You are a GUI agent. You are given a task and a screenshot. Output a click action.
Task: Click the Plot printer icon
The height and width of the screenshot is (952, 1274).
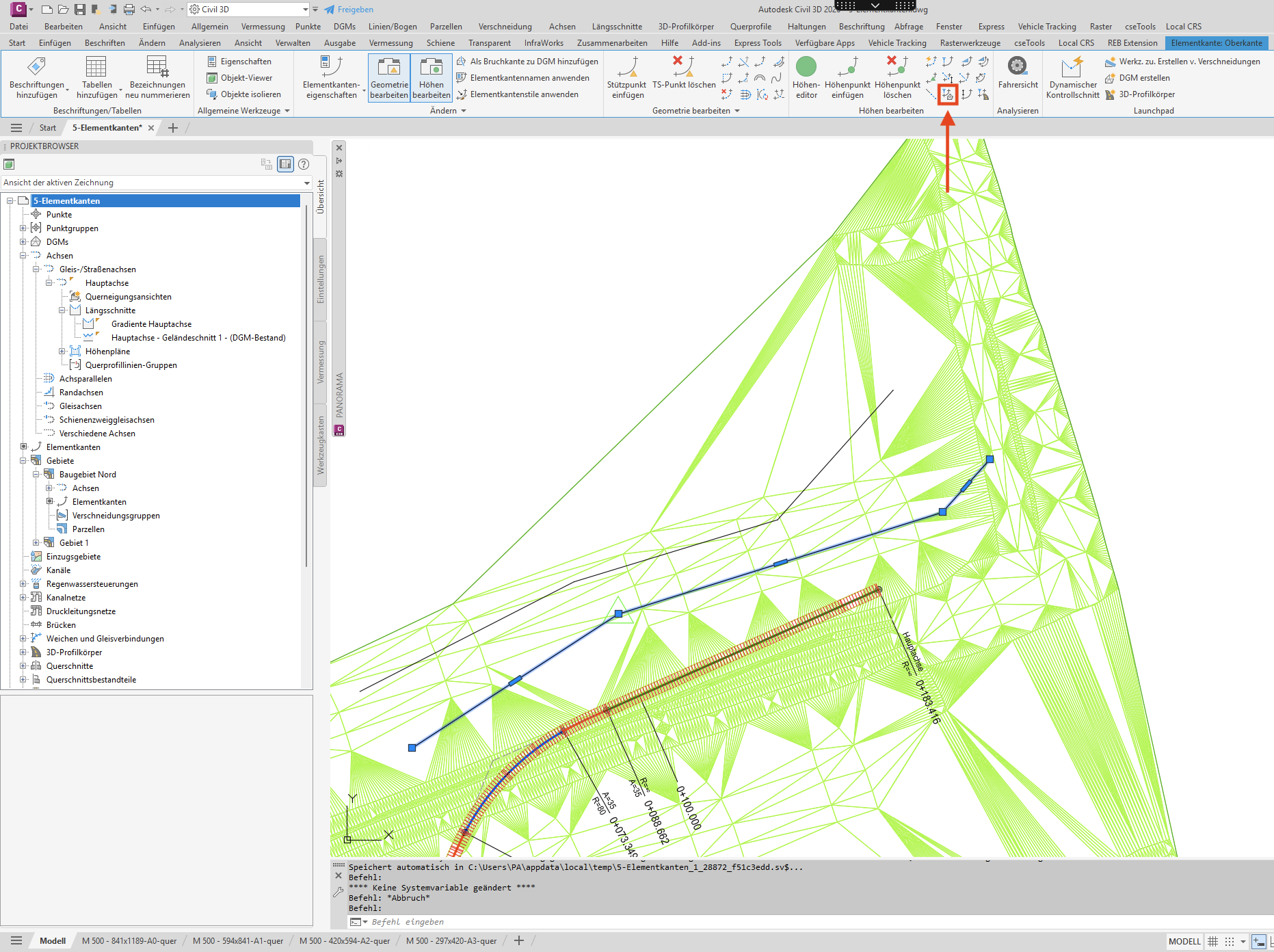[129, 10]
